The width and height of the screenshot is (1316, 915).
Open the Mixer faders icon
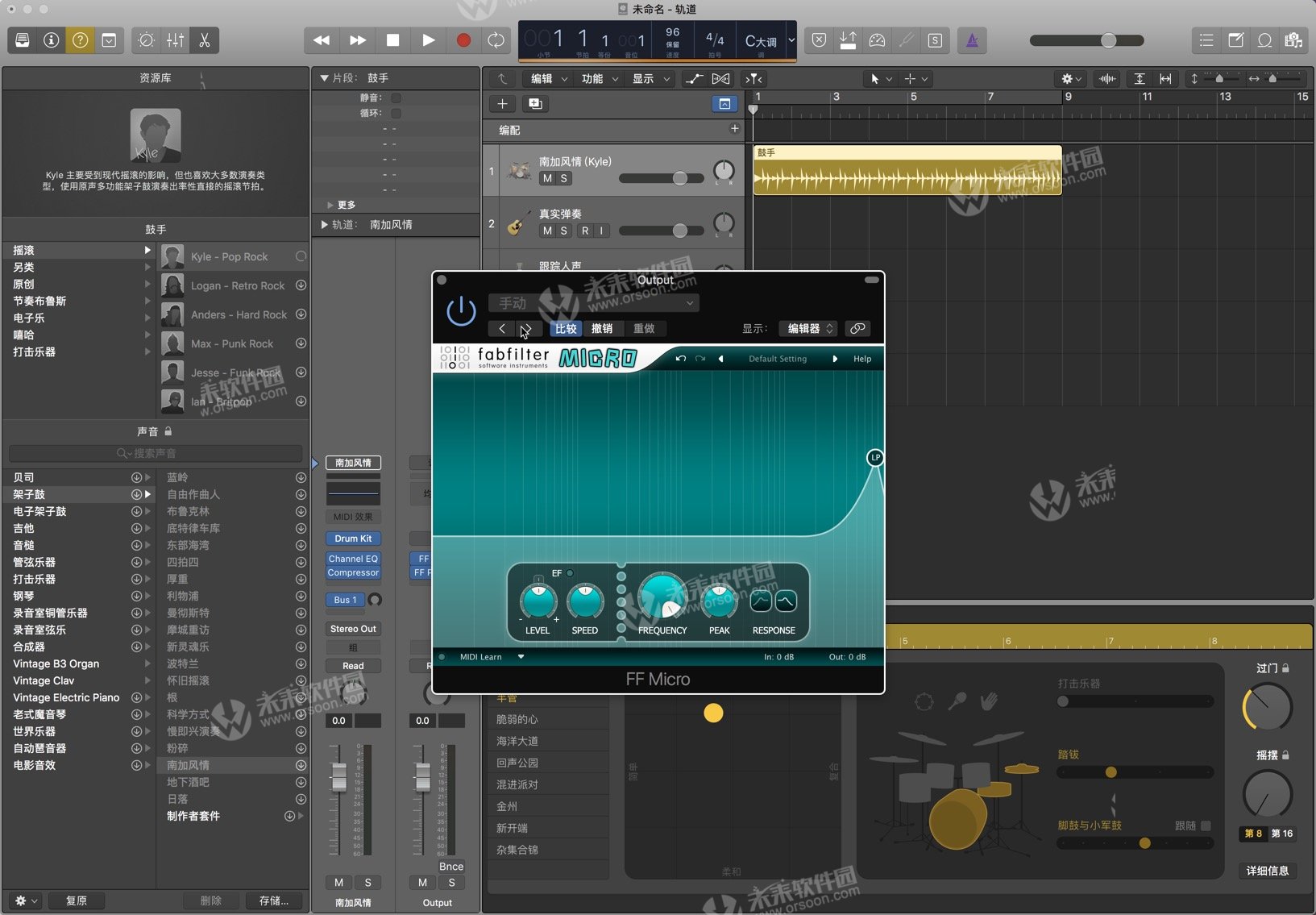[175, 40]
